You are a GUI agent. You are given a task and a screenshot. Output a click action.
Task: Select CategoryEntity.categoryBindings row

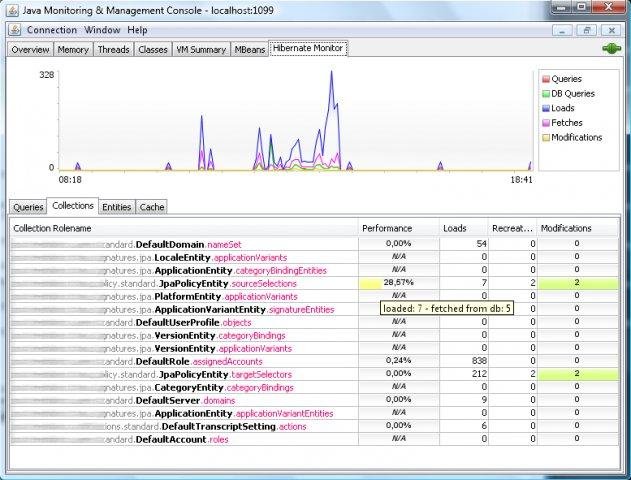315,387
